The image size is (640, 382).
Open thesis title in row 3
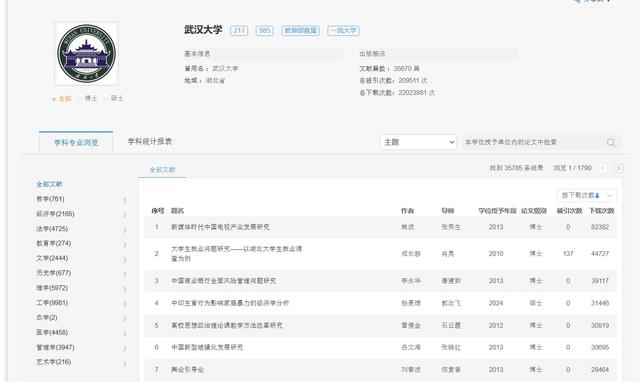point(223,281)
